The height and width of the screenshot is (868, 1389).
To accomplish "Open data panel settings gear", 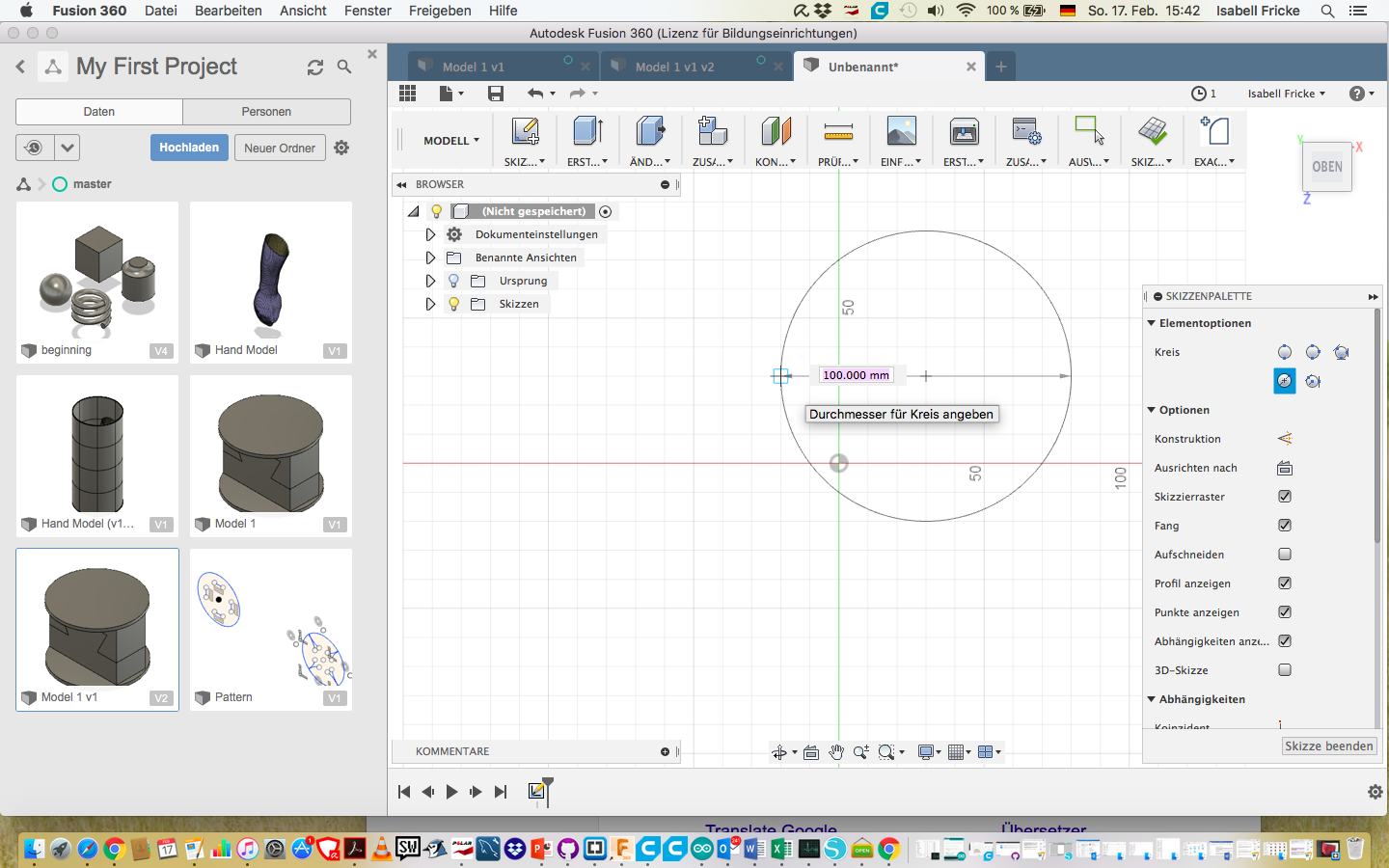I will coord(341,148).
